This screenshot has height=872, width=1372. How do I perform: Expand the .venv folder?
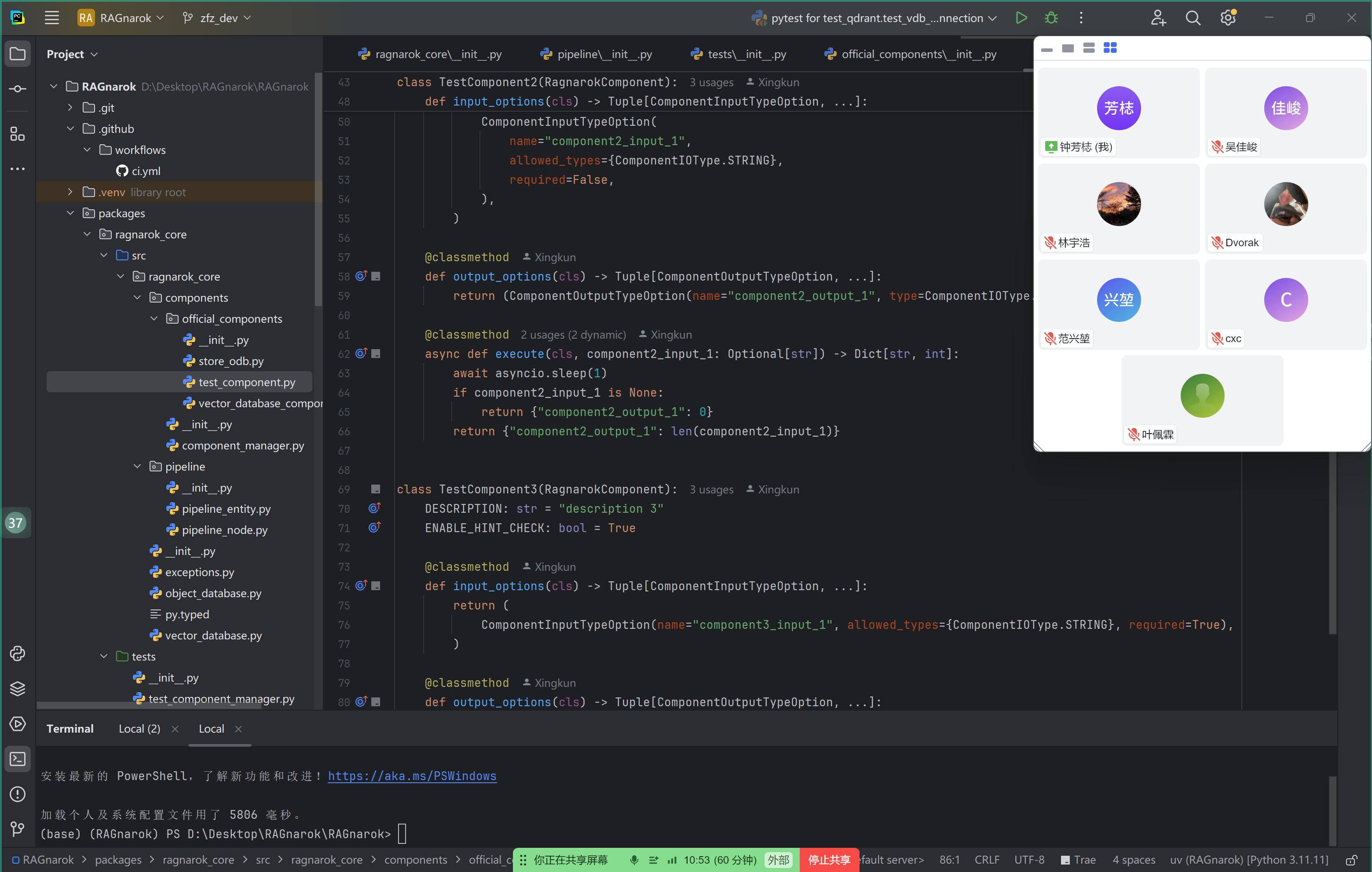point(70,192)
